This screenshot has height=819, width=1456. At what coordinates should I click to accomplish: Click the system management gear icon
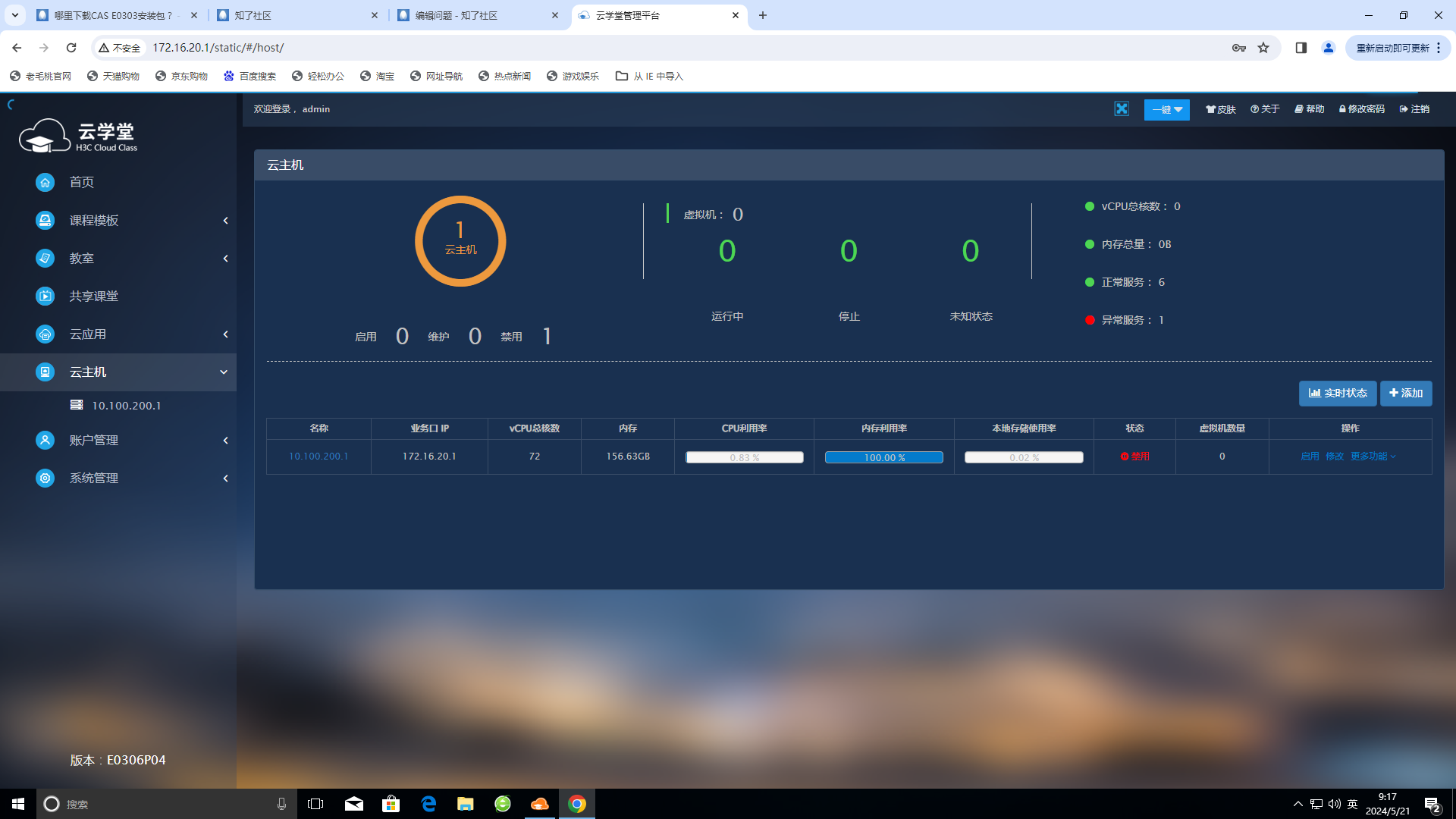[x=45, y=478]
